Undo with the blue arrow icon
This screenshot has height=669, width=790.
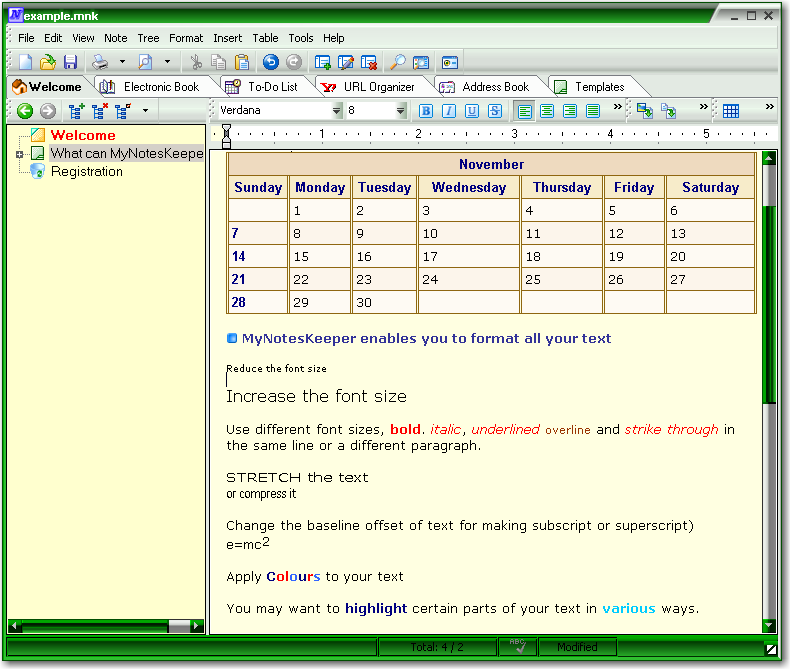[x=271, y=62]
